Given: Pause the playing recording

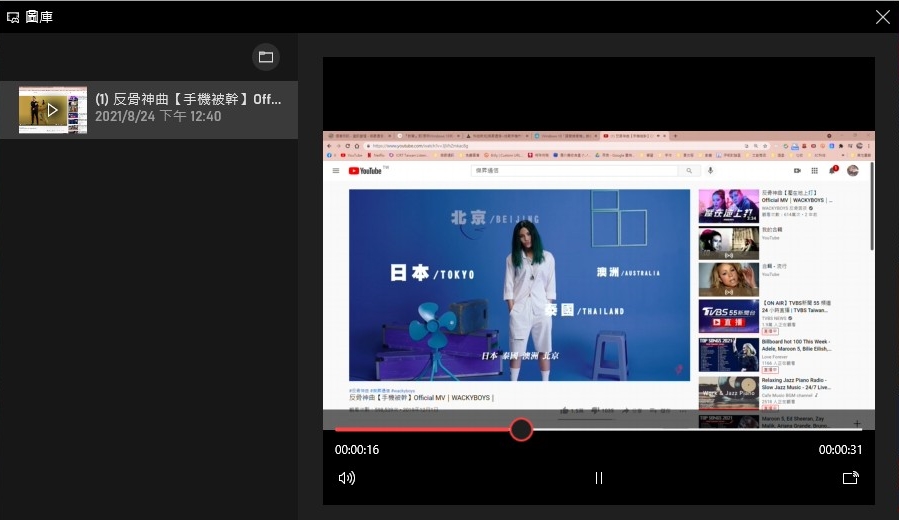Looking at the screenshot, I should click(x=599, y=478).
